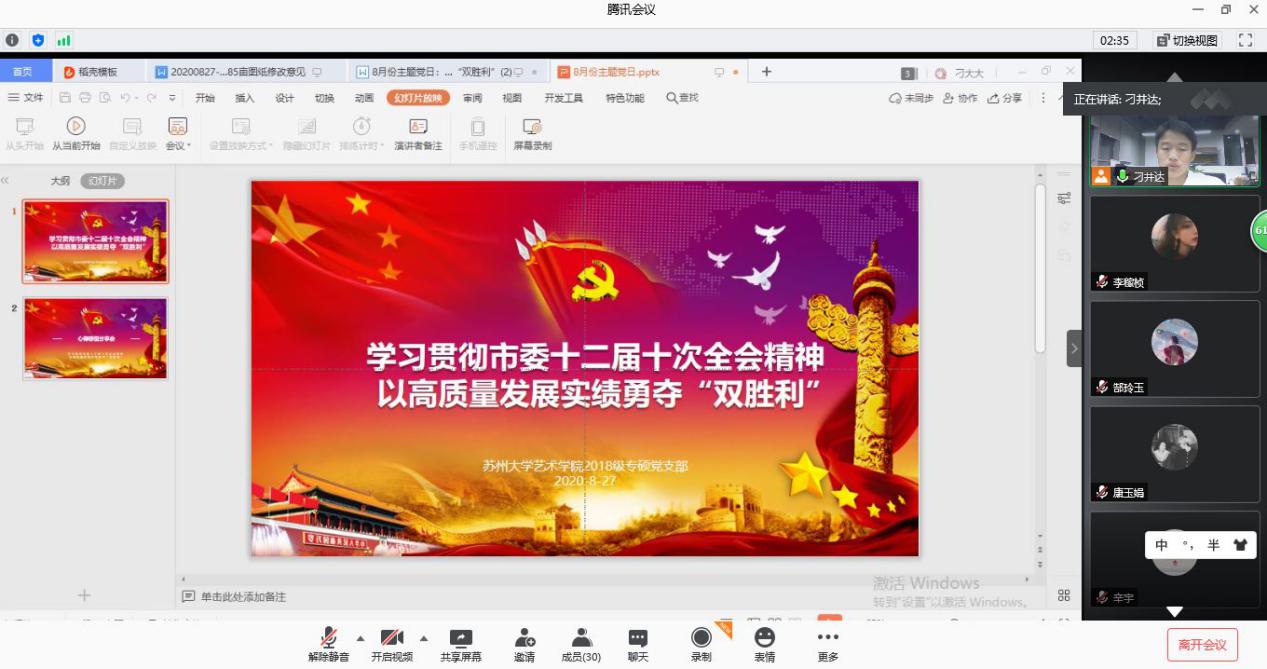Enter fullscreen using the top-right icon
Viewport: 1267px width, 669px height.
tap(1245, 40)
